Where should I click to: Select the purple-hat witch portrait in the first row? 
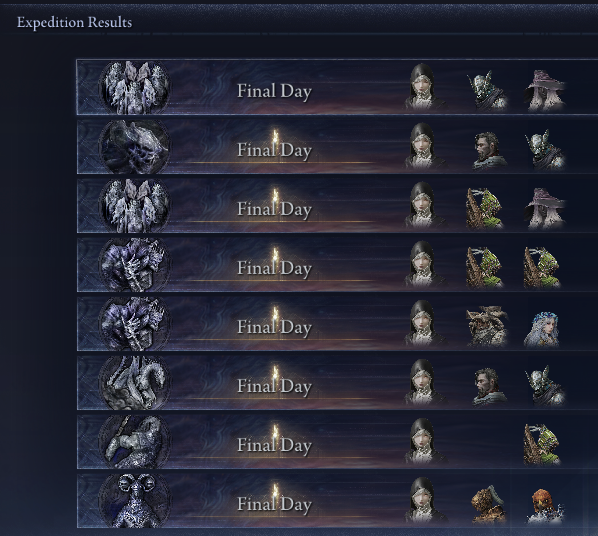coord(544,90)
